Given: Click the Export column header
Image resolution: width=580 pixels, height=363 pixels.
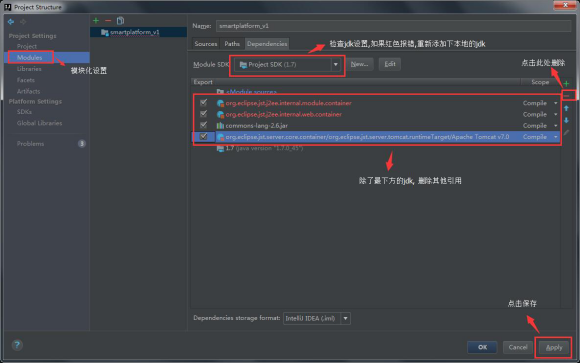Looking at the screenshot, I should click(x=203, y=82).
